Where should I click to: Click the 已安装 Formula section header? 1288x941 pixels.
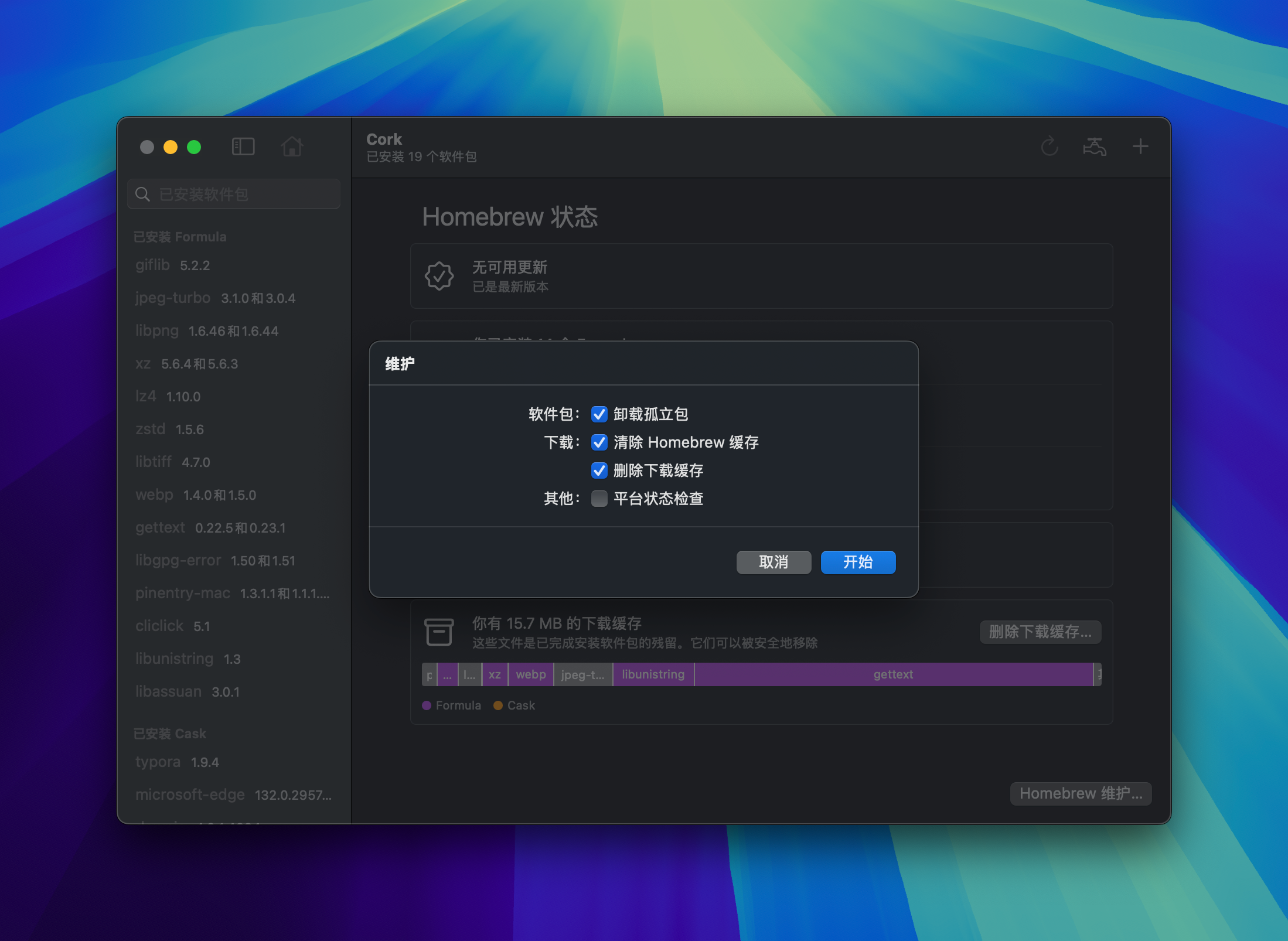(180, 237)
